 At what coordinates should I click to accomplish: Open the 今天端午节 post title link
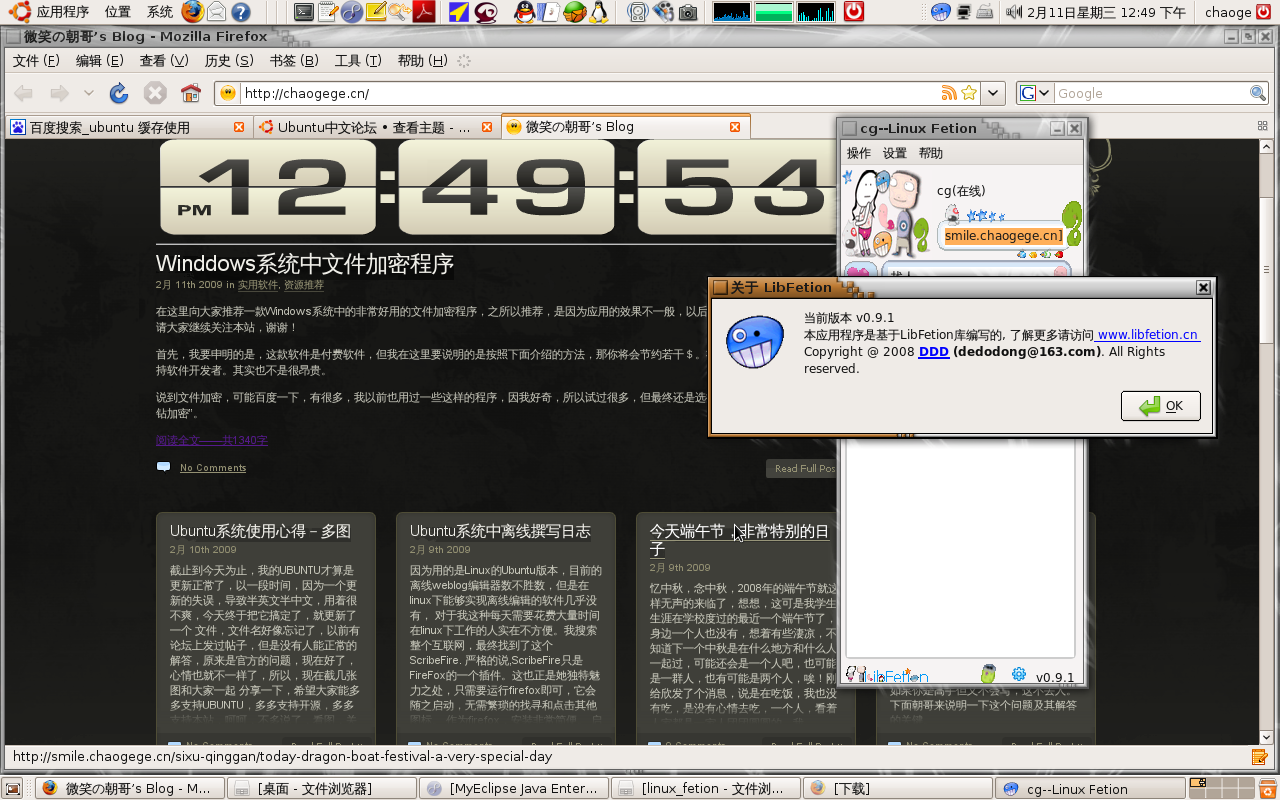[x=740, y=540]
